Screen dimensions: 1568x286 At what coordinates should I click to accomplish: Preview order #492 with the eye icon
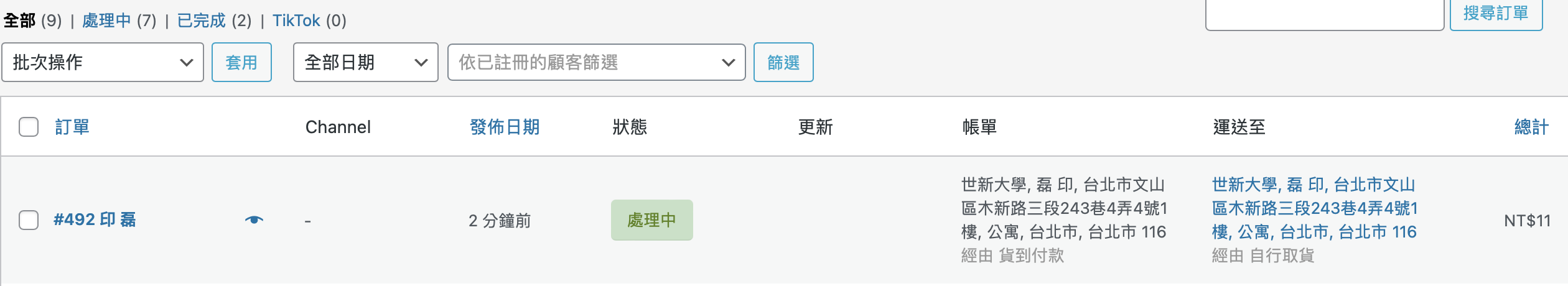click(x=254, y=220)
